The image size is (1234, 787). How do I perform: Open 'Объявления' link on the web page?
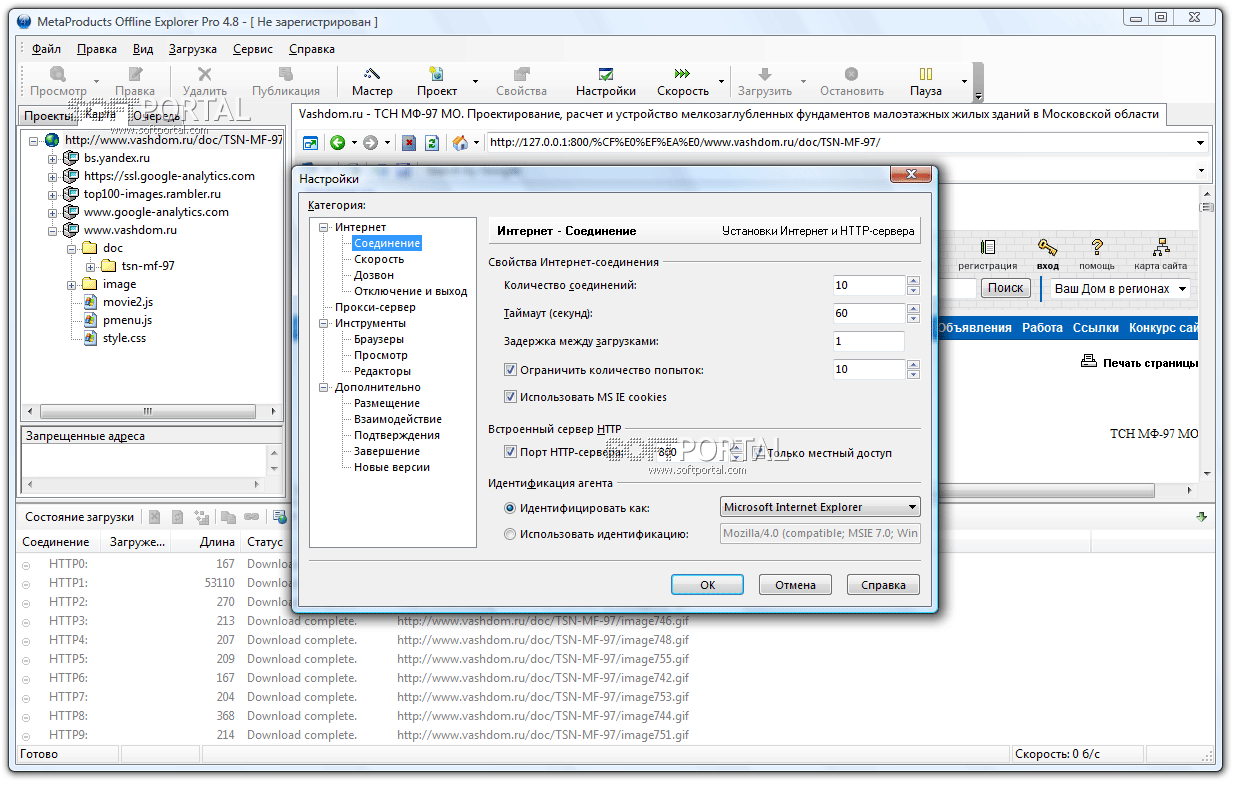coord(974,328)
